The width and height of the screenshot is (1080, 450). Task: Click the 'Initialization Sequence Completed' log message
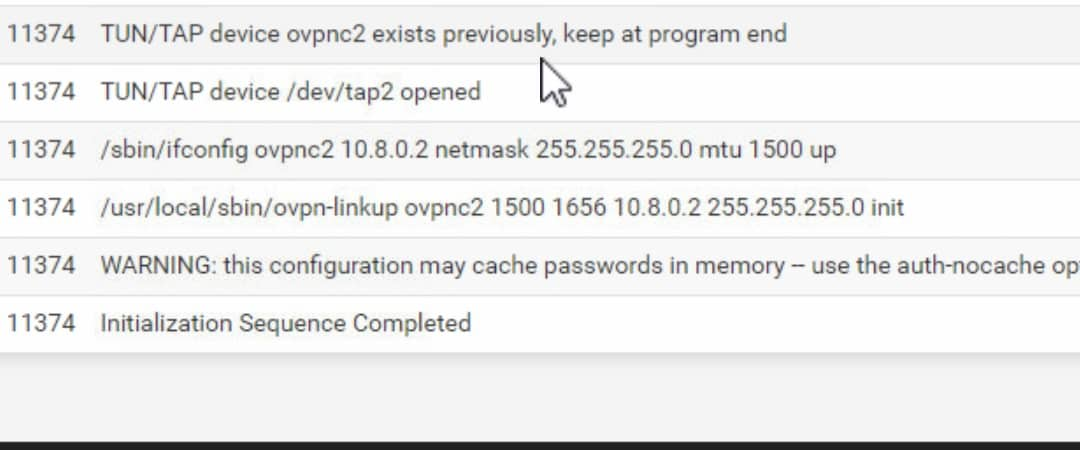point(285,324)
